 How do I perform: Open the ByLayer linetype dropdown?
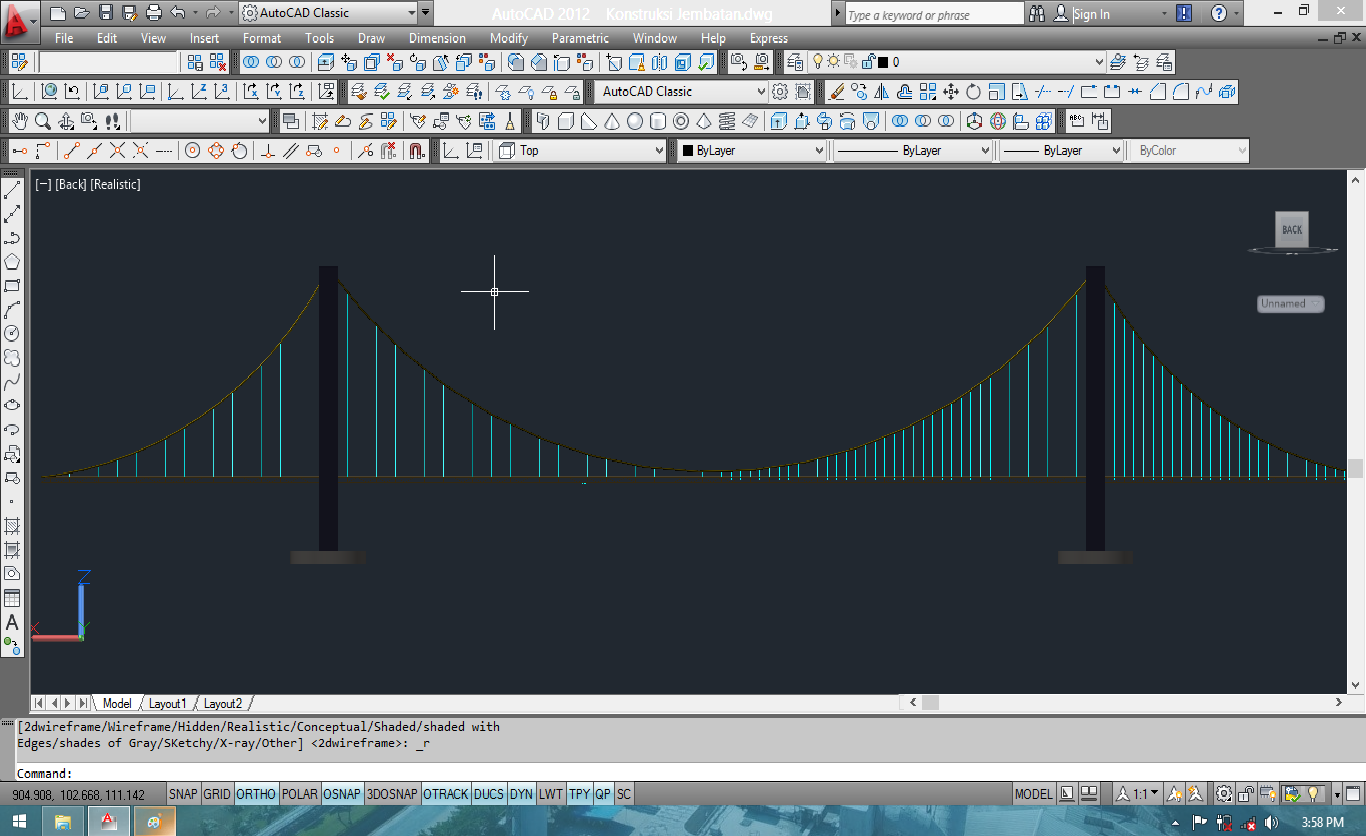coord(912,151)
